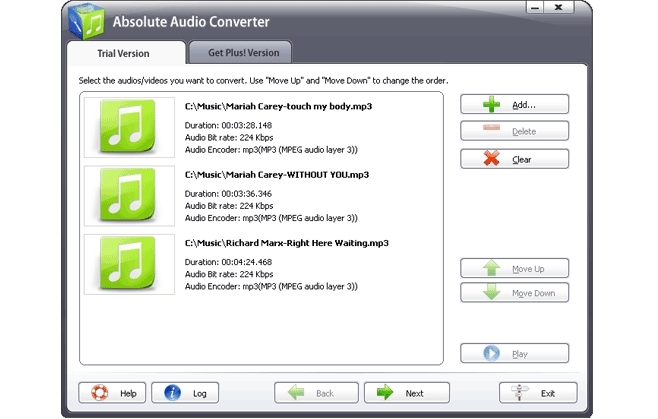This screenshot has height=419, width=658.
Task: Click the green left arrow Back icon
Action: click(x=296, y=393)
